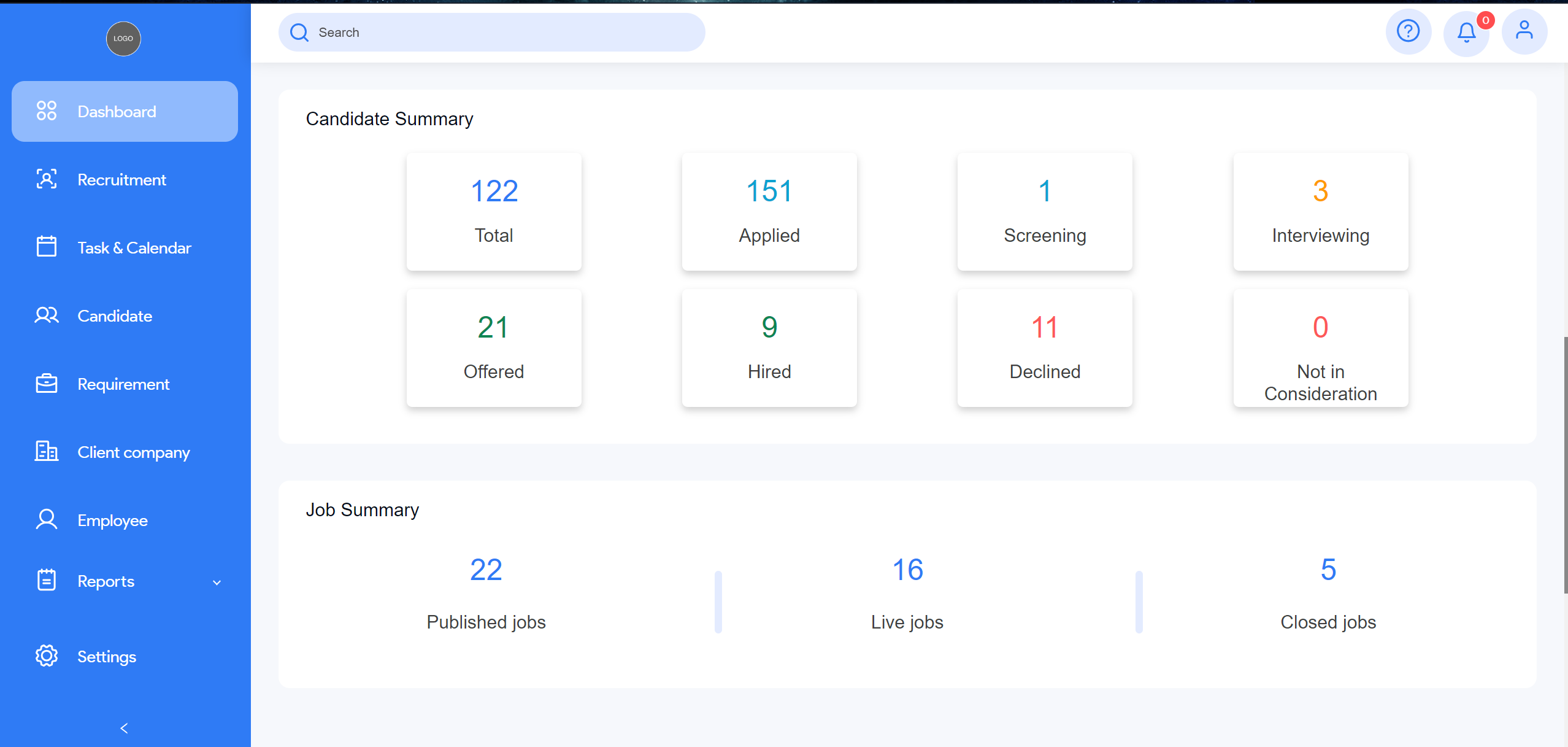Open the Settings menu item
The width and height of the screenshot is (1568, 747).
pos(107,656)
